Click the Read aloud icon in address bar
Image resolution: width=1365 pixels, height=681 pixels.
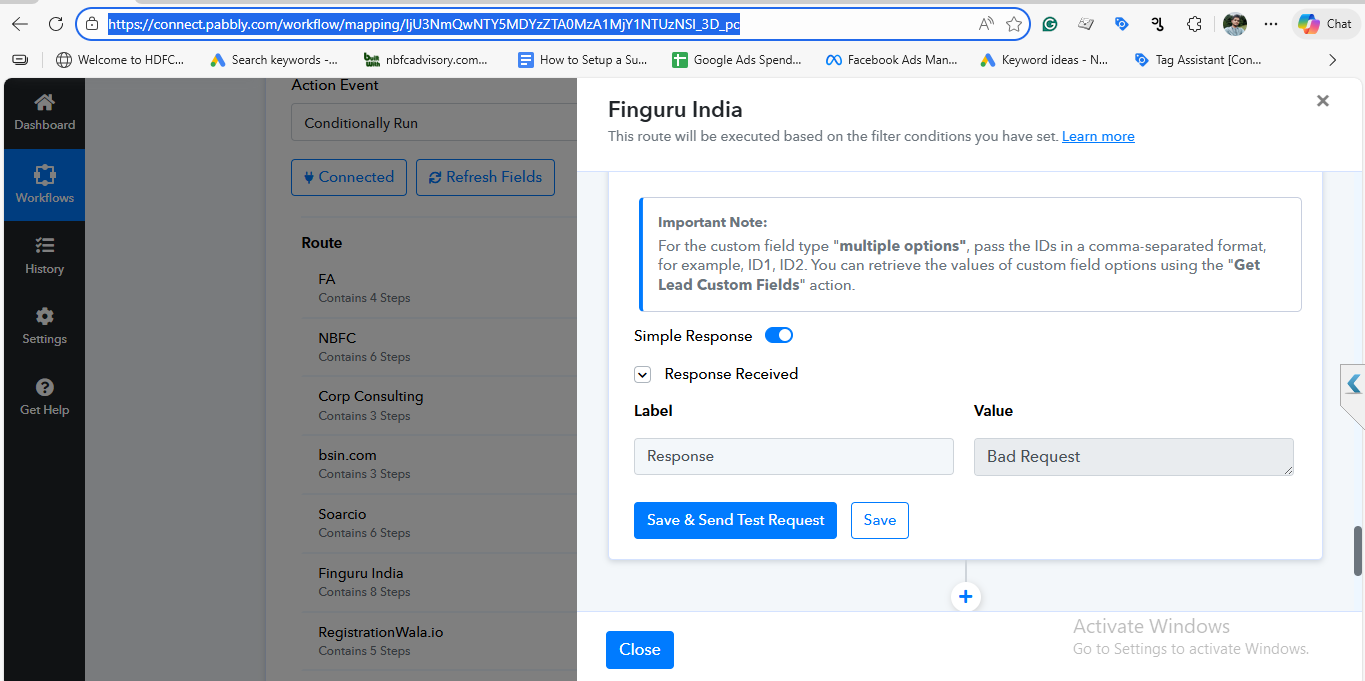(986, 24)
